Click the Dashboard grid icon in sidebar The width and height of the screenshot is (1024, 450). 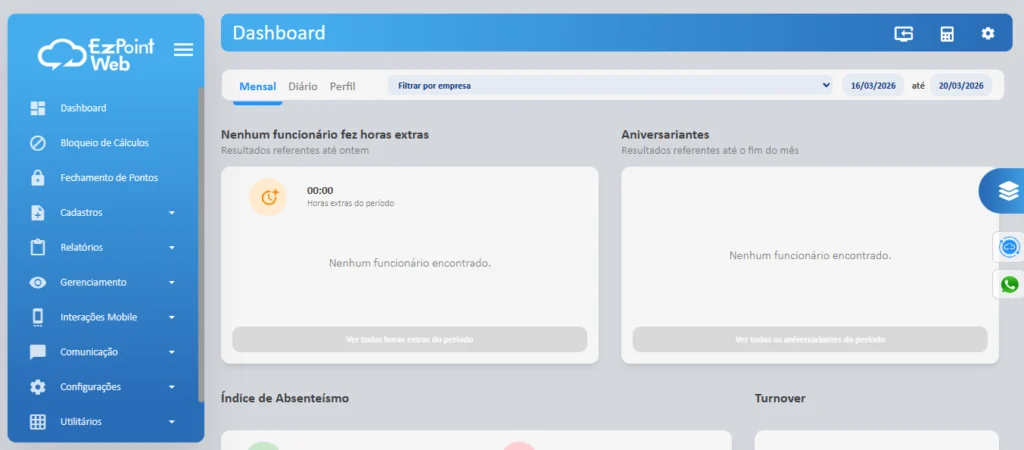(38, 108)
